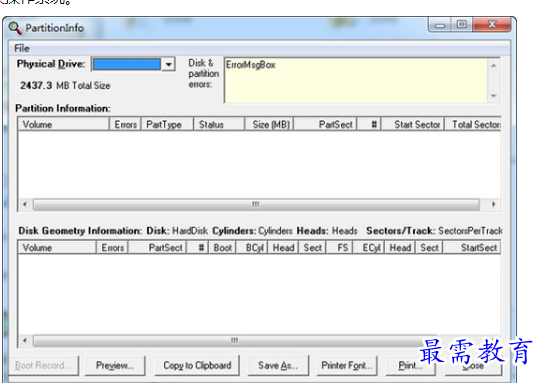Click Errors column header in Partition Information

[125, 124]
